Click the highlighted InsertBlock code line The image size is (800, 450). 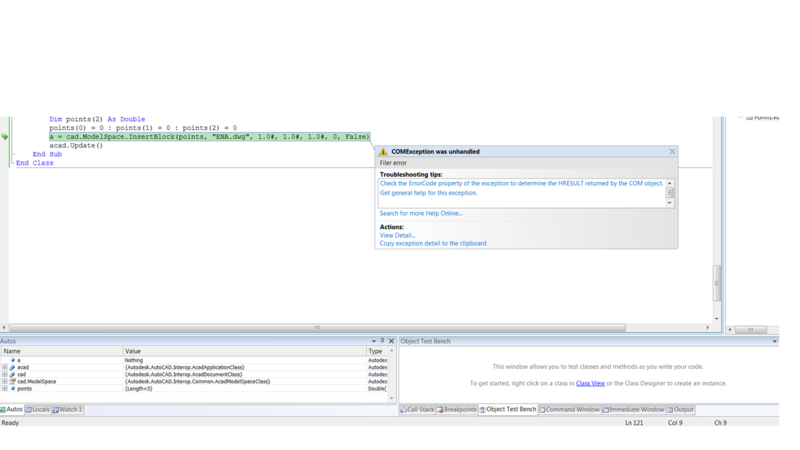pos(209,137)
